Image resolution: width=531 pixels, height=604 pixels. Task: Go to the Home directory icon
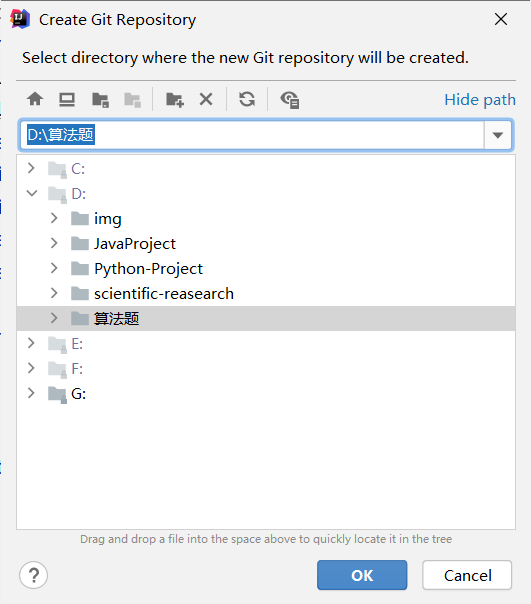click(x=35, y=99)
